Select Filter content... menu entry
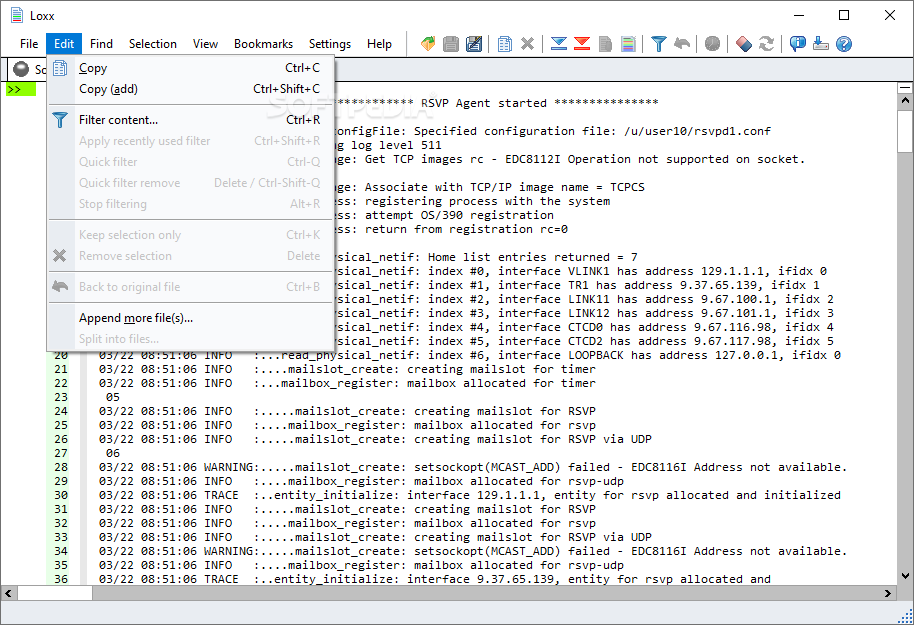914x625 pixels. click(x=191, y=120)
